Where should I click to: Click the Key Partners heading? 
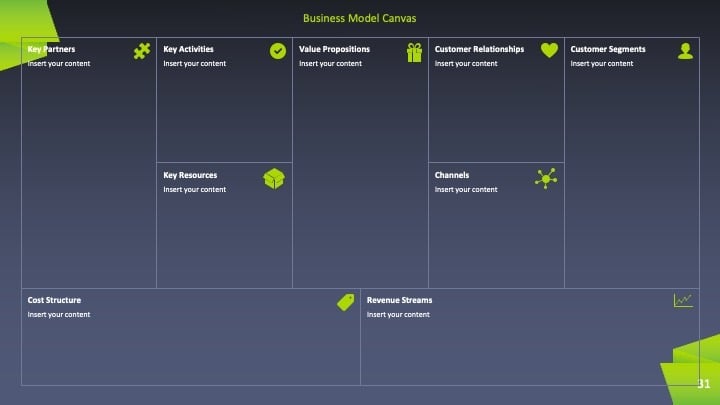click(x=51, y=49)
